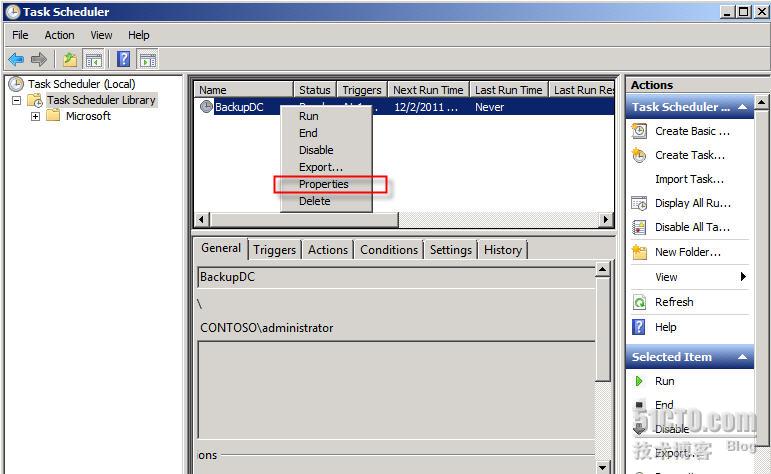Image resolution: width=771 pixels, height=474 pixels.
Task: Click the Microsoft folder icon in tree
Action: pyautogui.click(x=53, y=116)
